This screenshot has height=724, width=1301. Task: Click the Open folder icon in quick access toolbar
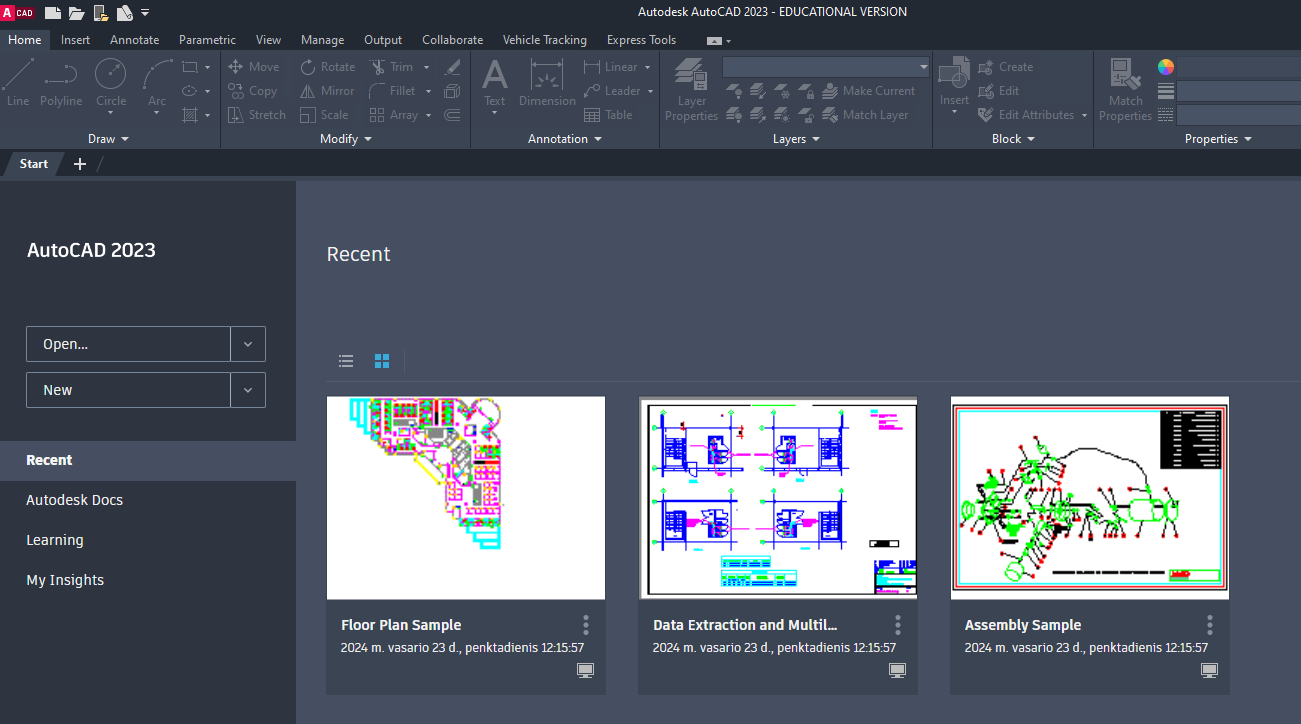(76, 12)
